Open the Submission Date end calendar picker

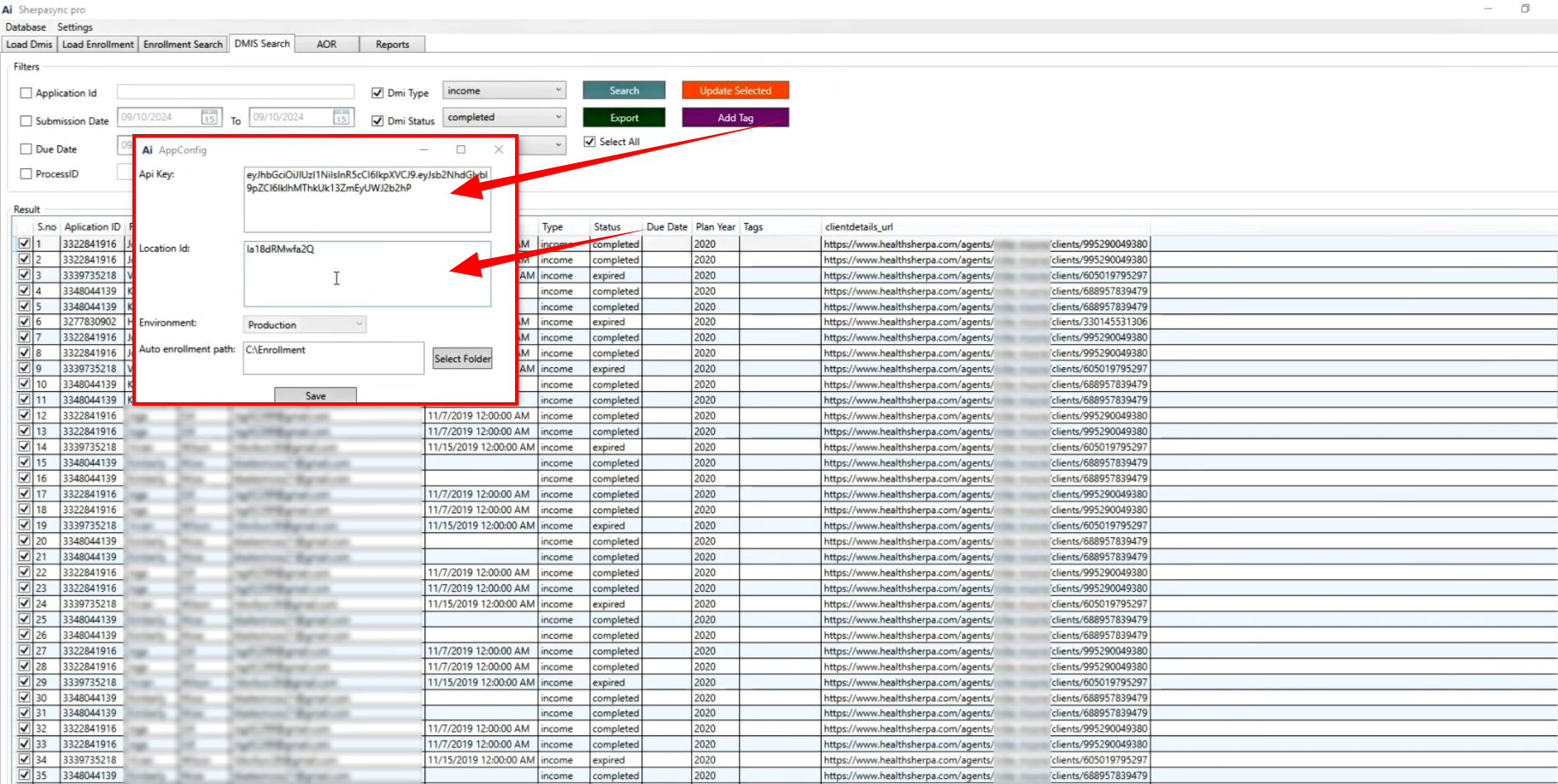pyautogui.click(x=341, y=118)
